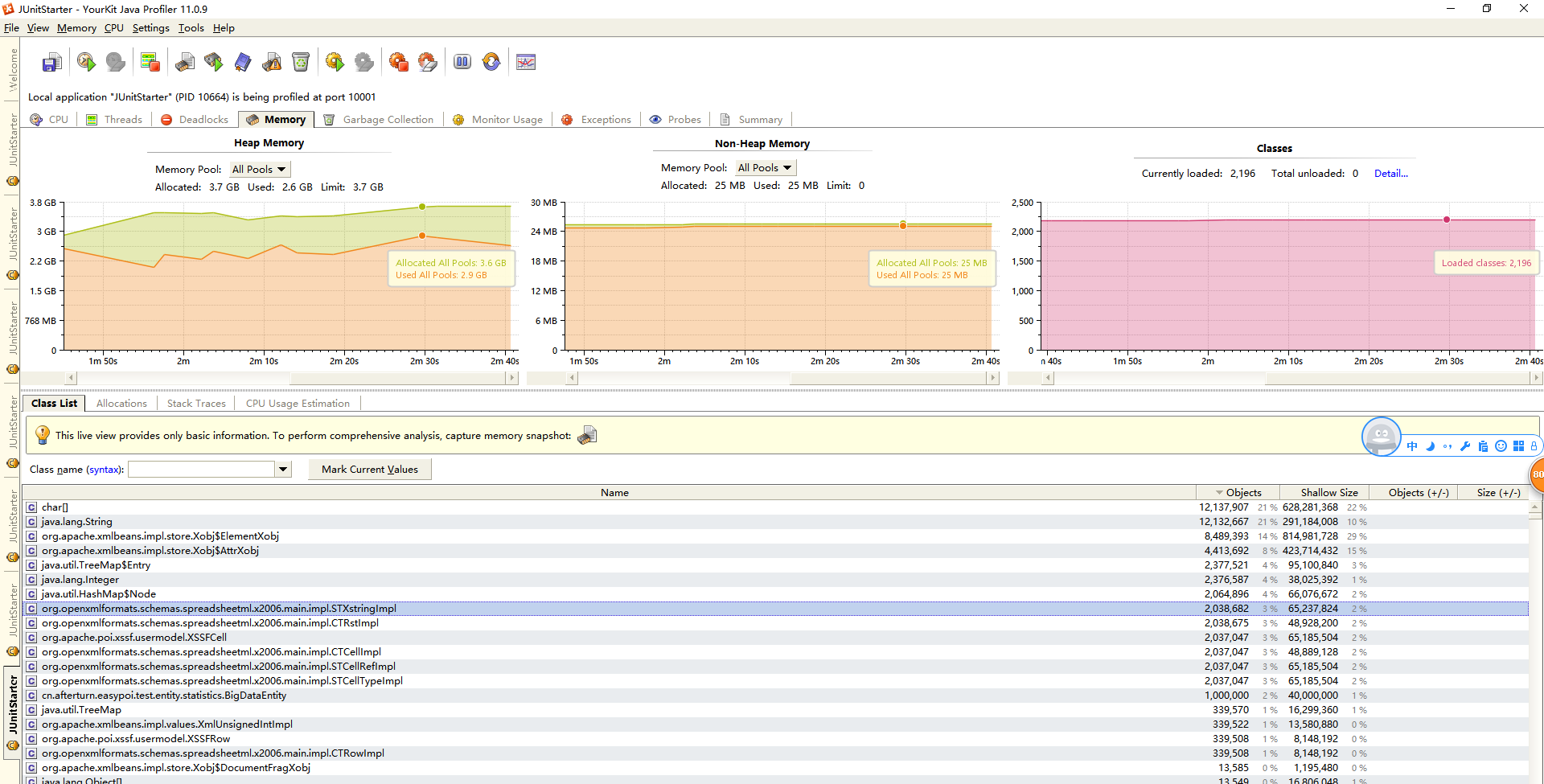This screenshot has width=1544, height=784.
Task: Toggle punctuation mode icon in input bar
Action: (1447, 446)
